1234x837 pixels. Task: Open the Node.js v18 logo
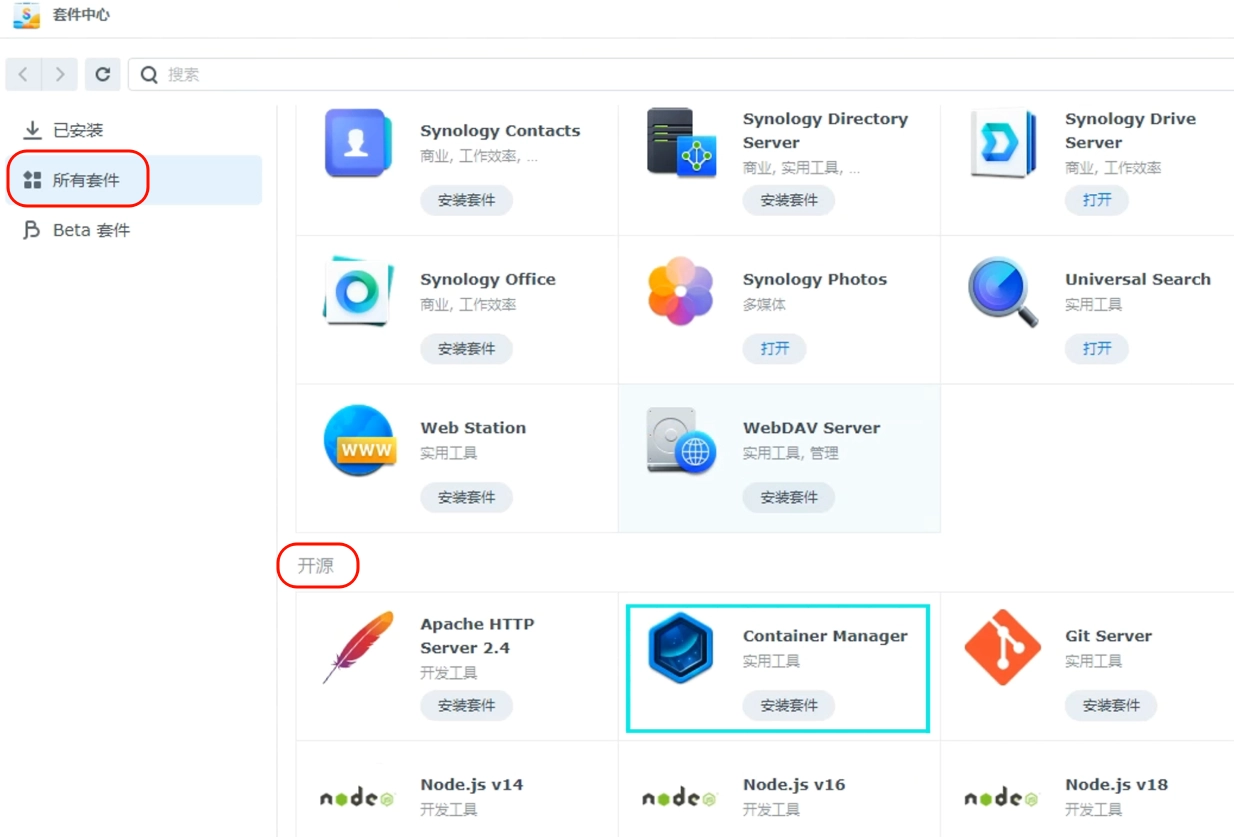click(1003, 797)
